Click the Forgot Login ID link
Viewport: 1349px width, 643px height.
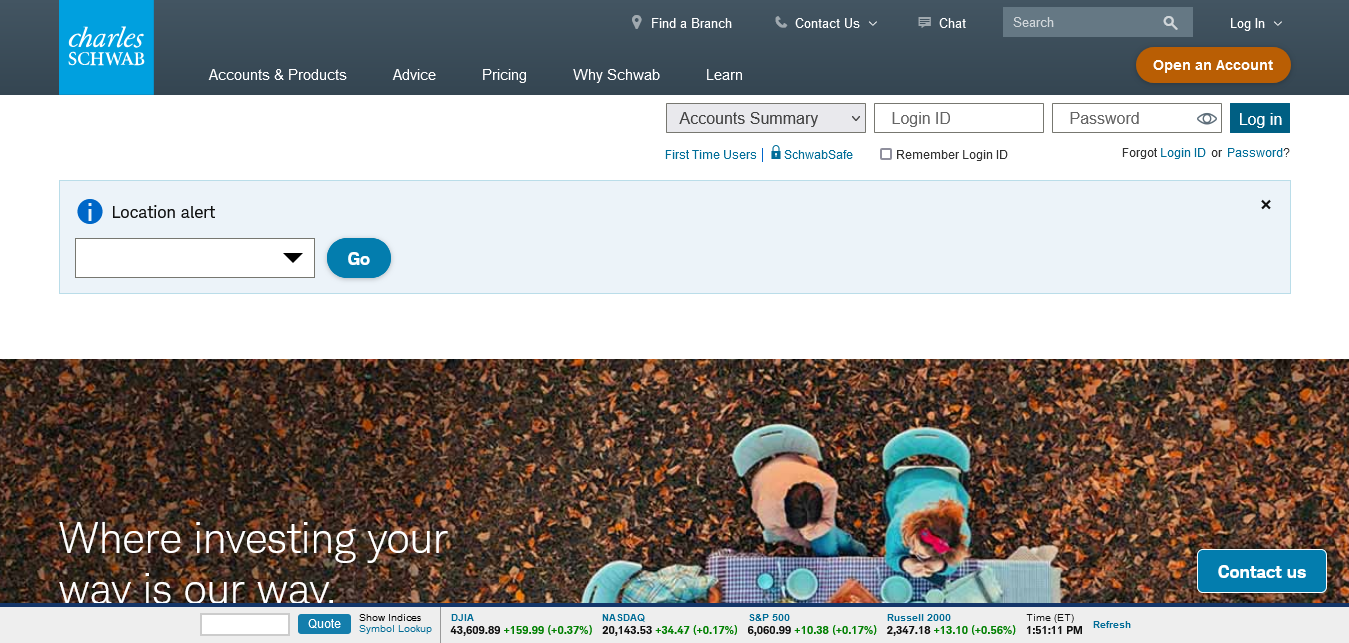click(x=1183, y=153)
